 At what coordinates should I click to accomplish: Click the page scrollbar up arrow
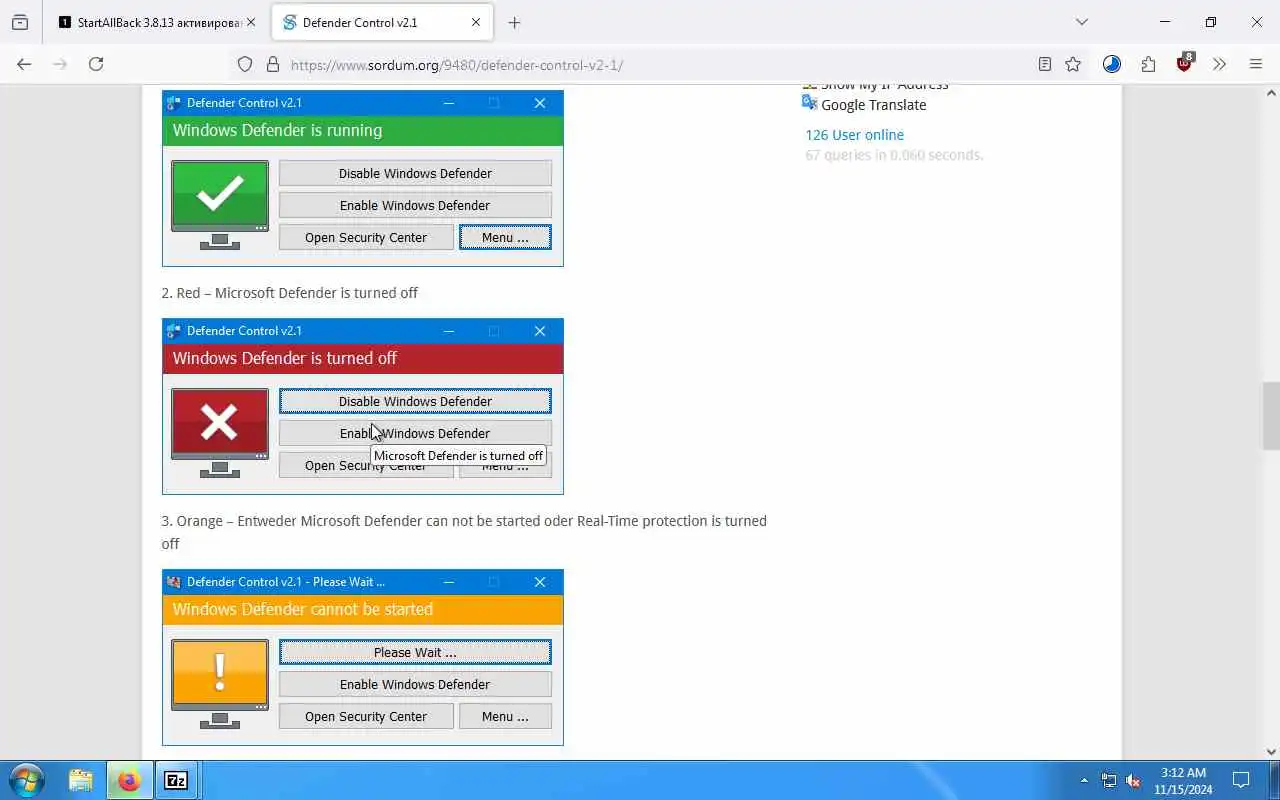[1271, 93]
